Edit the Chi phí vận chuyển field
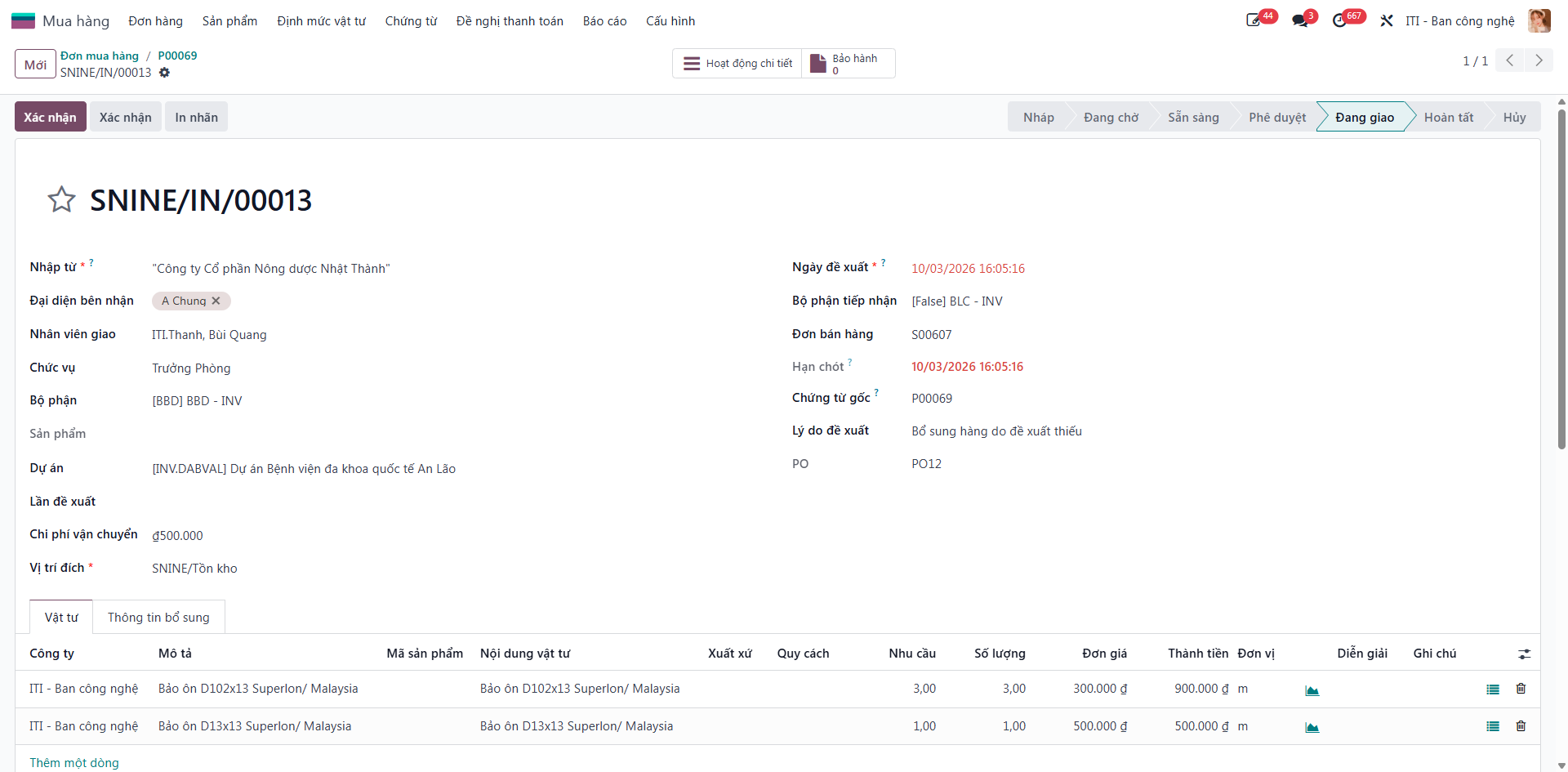The width and height of the screenshot is (1568, 772). pos(177,535)
